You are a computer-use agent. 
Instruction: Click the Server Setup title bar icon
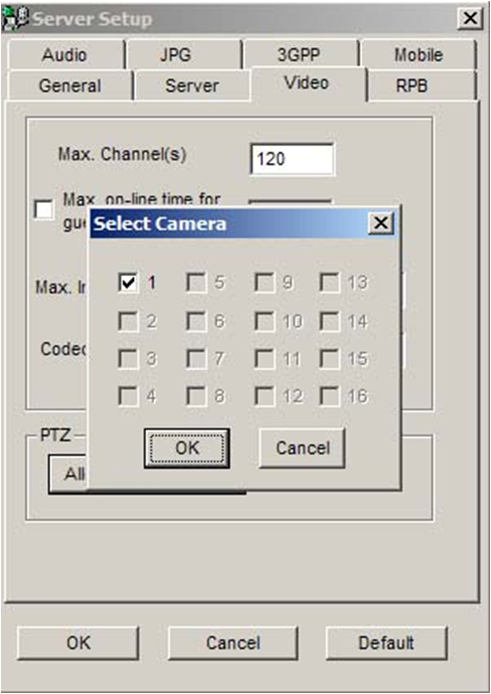coord(15,19)
